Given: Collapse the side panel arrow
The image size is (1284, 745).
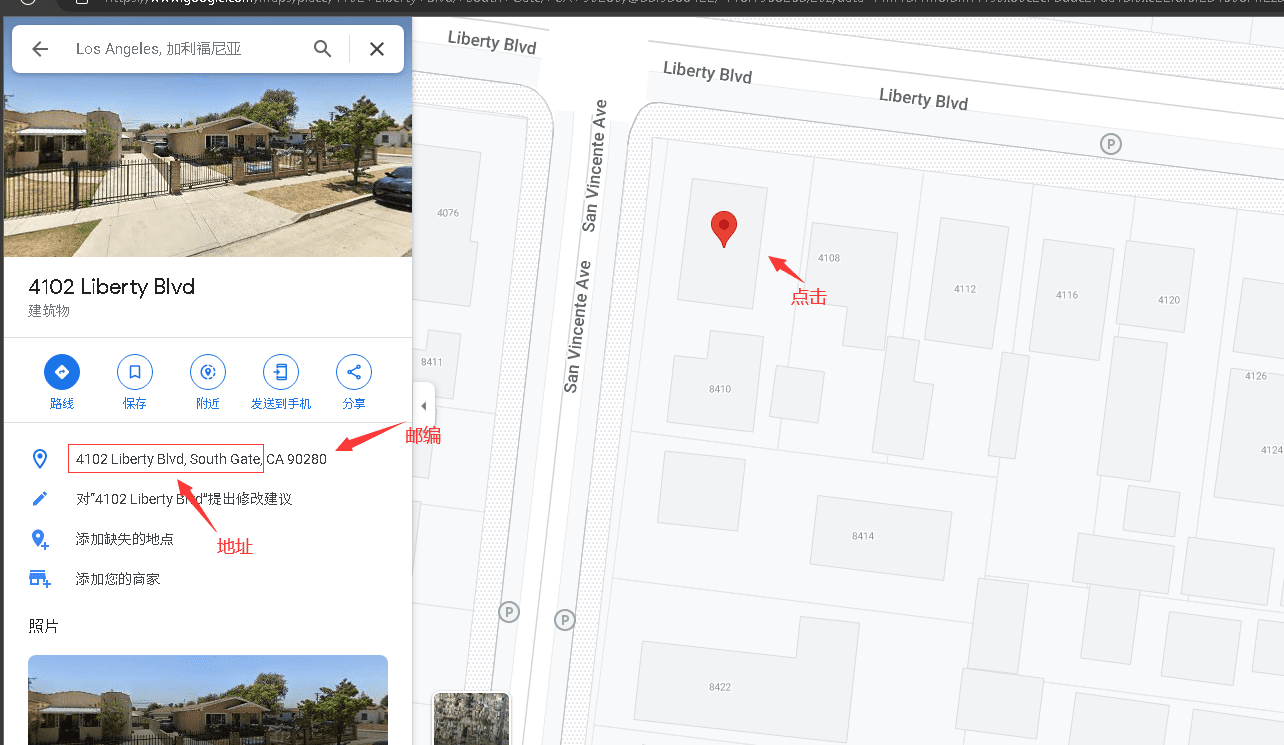Looking at the screenshot, I should pos(424,406).
